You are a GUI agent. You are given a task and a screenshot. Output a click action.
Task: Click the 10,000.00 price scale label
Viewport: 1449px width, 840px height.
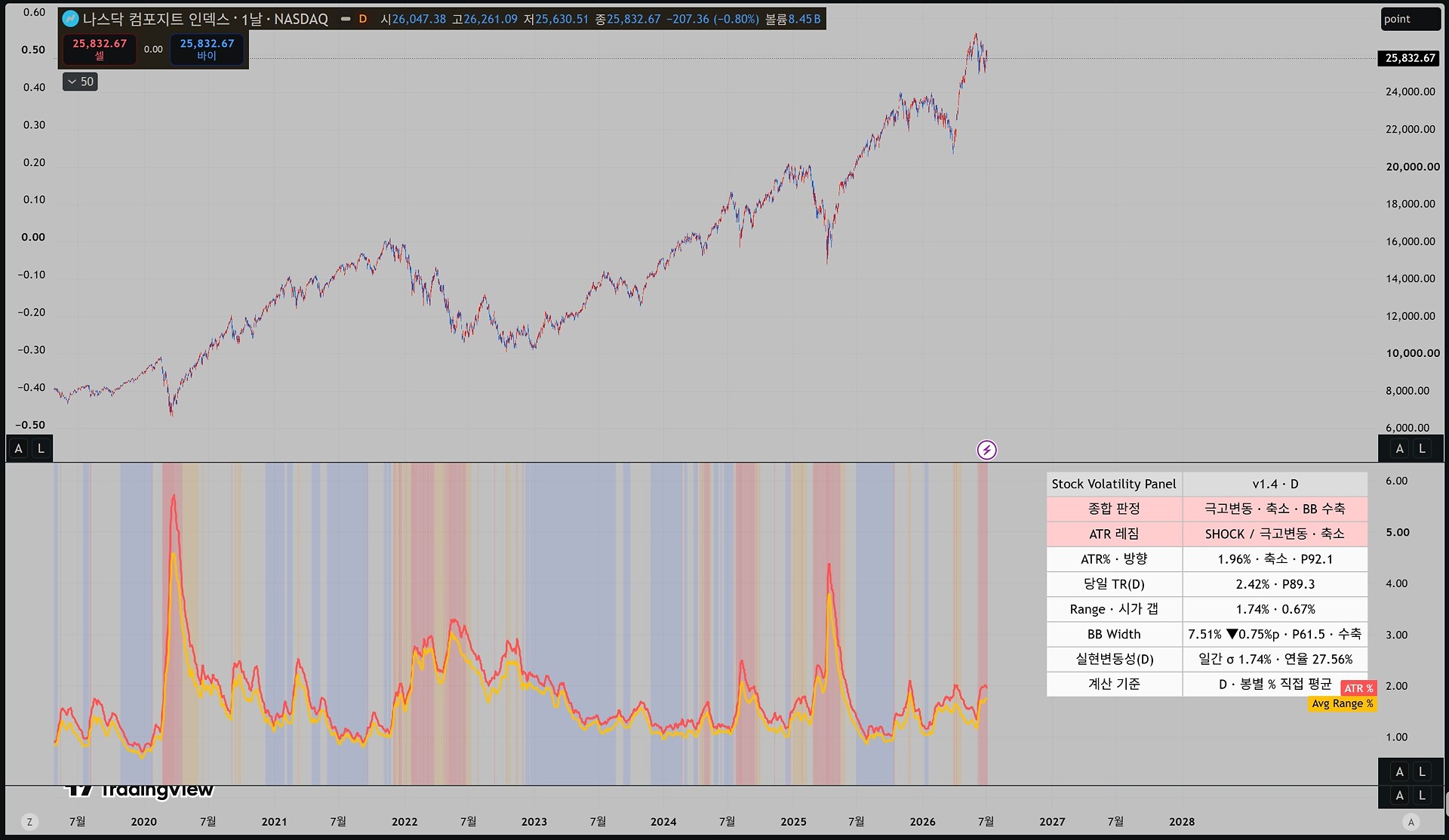[1413, 353]
